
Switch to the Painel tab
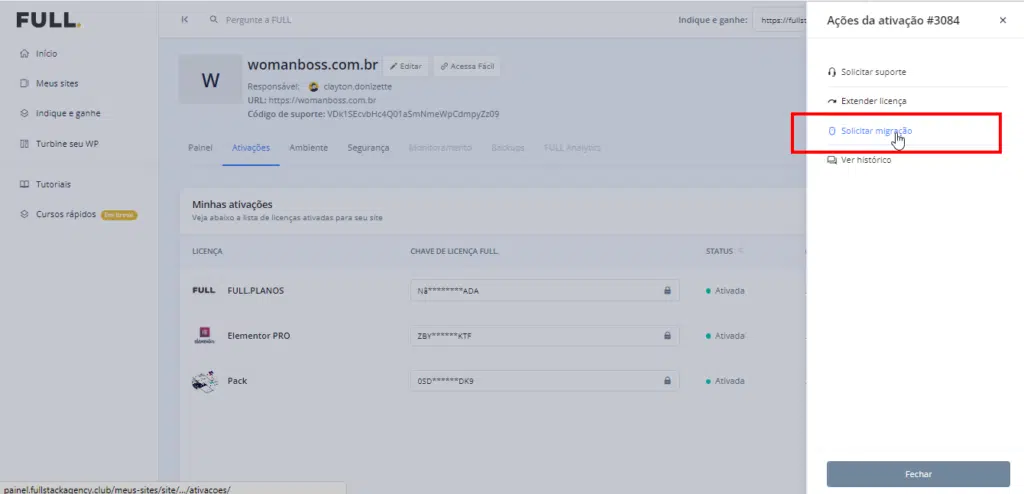(x=200, y=148)
